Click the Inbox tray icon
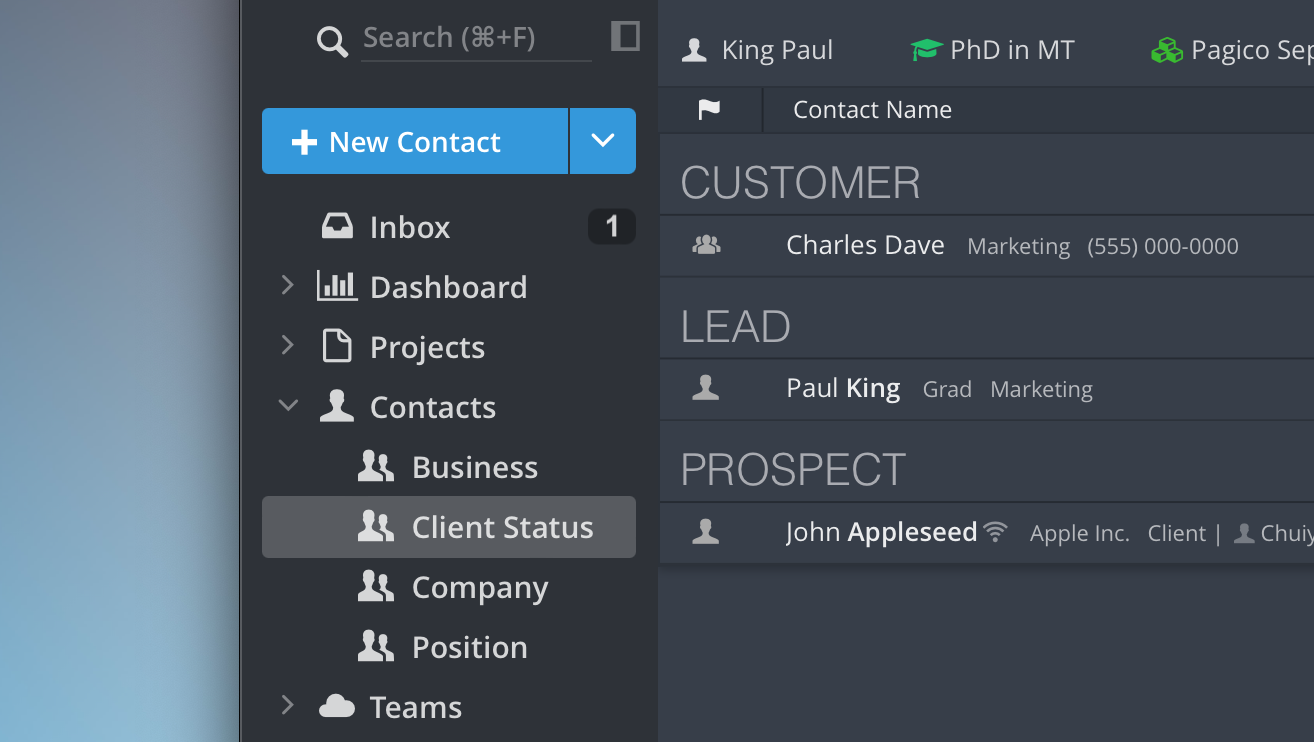The image size is (1314, 742). click(x=337, y=227)
